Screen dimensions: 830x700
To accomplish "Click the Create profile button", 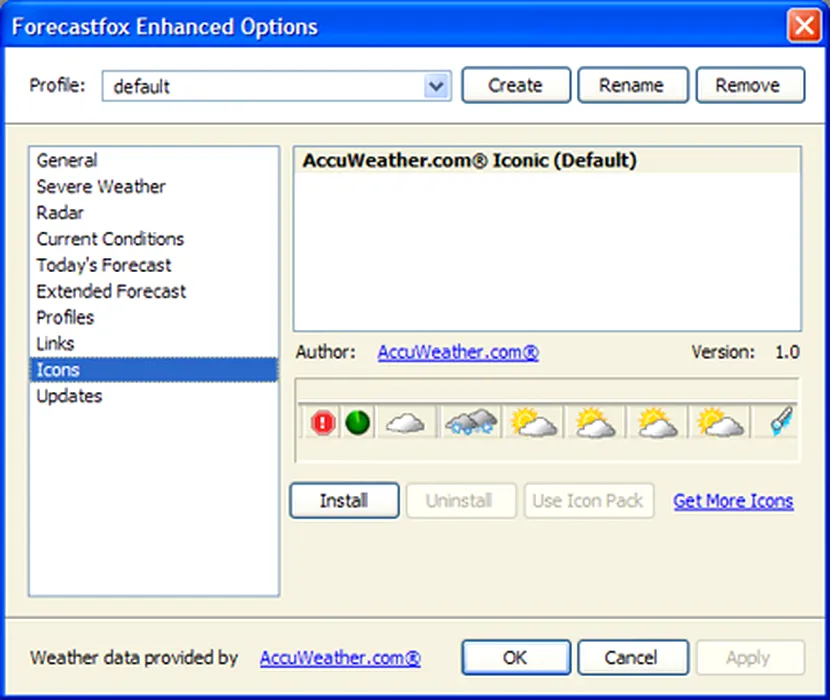I will [516, 85].
